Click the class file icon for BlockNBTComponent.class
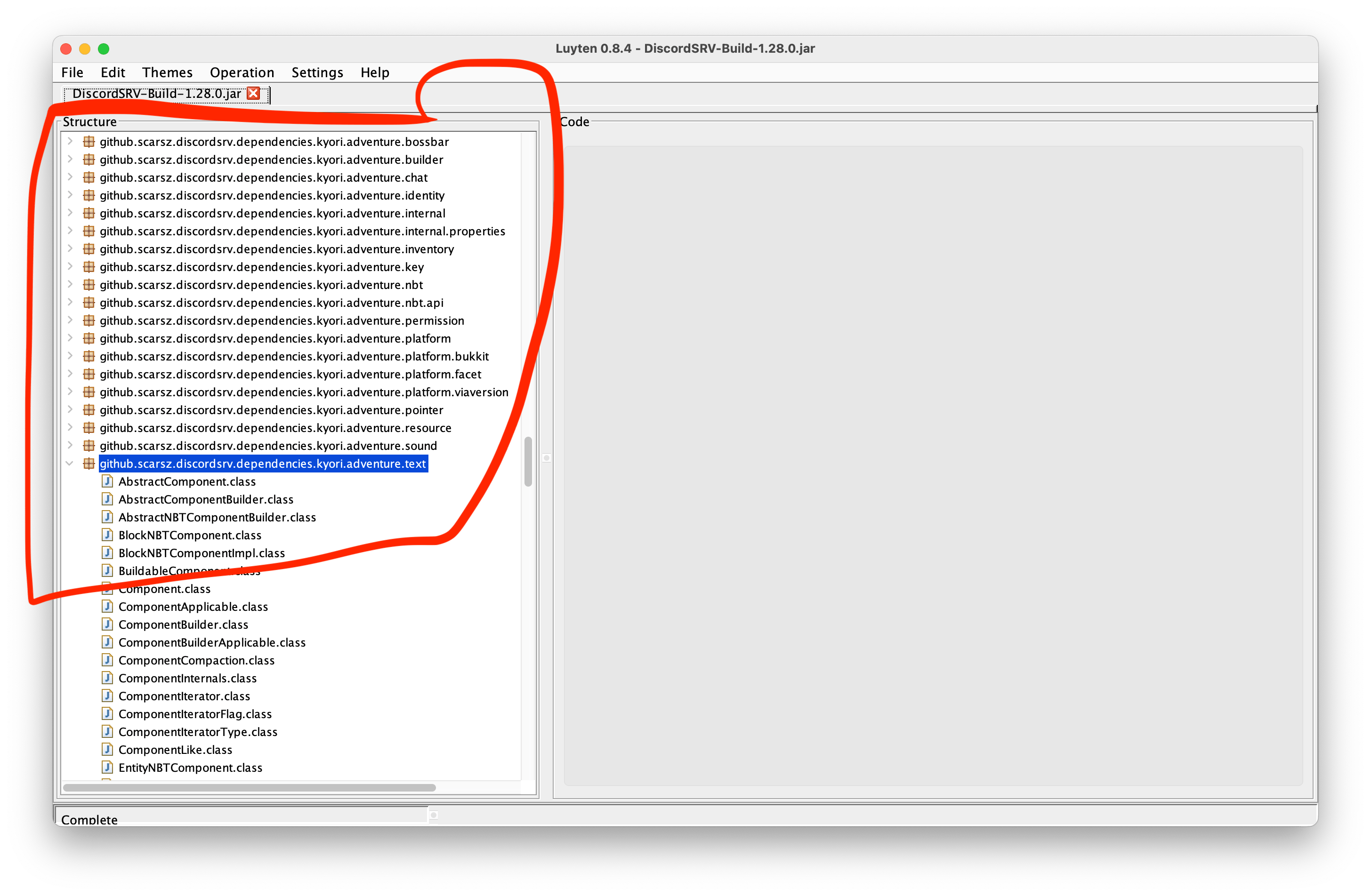The image size is (1371, 896). (x=107, y=535)
